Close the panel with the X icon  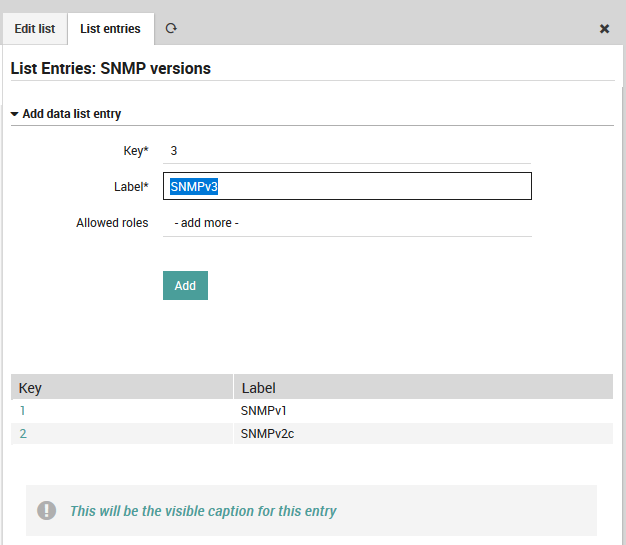click(604, 29)
